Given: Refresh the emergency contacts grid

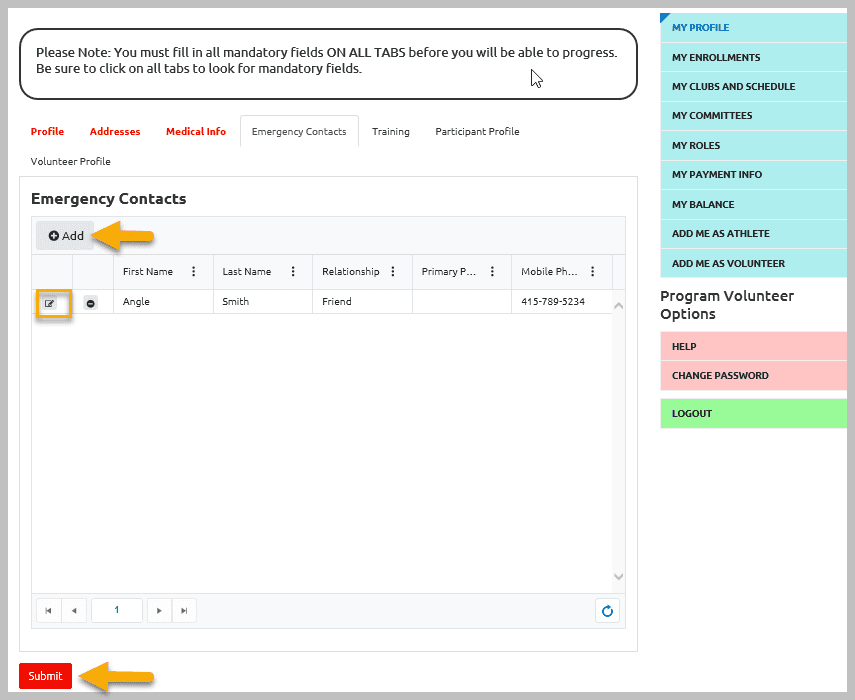Looking at the screenshot, I should 607,611.
